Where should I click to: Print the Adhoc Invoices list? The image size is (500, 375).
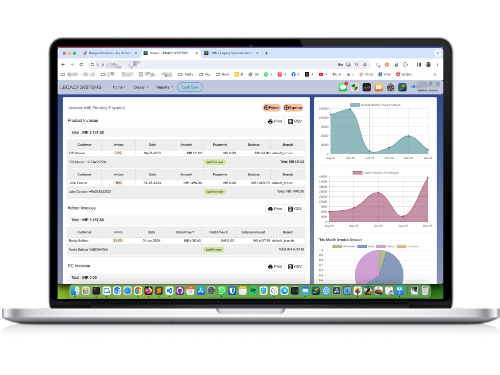coord(275,209)
